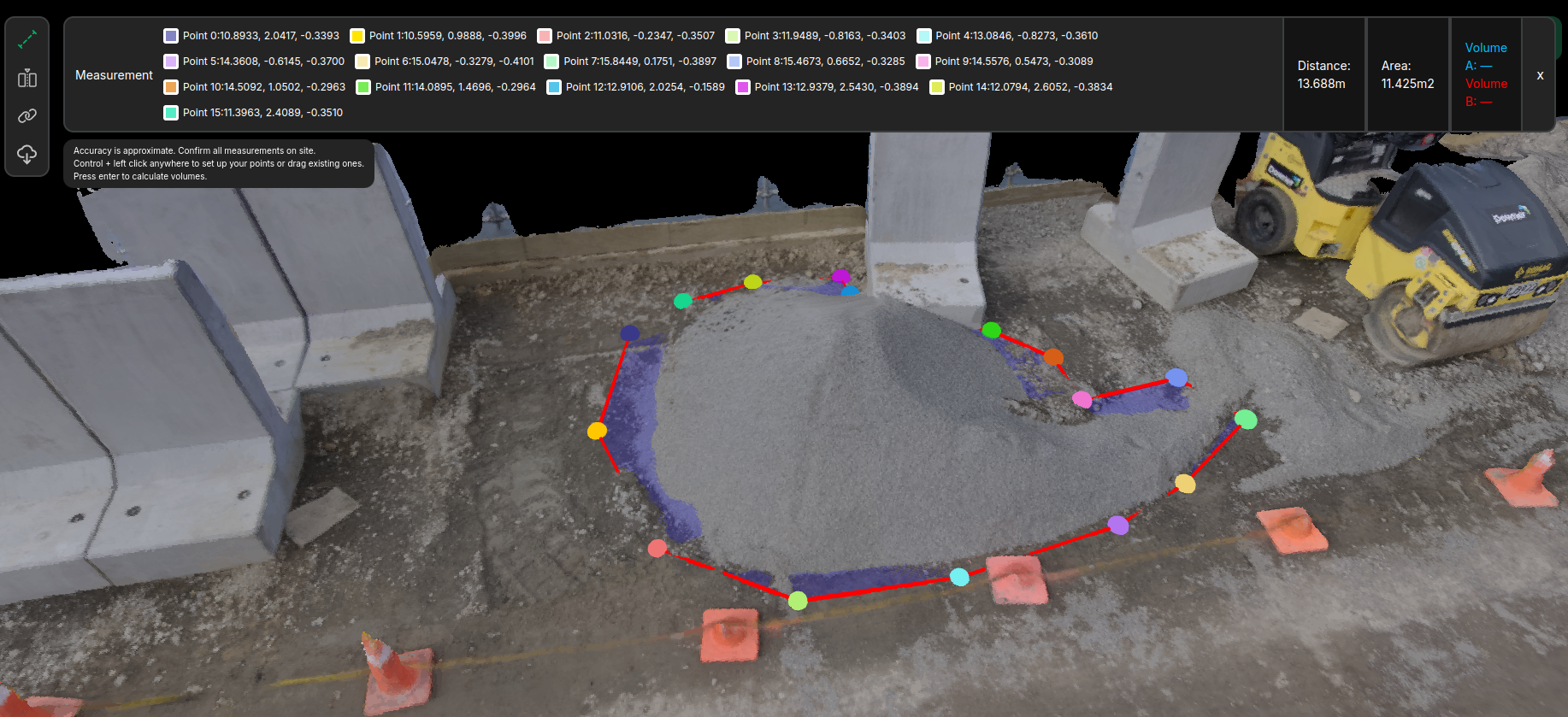The image size is (1568, 717).
Task: Select the magenta Point 13 swatch
Action: click(743, 87)
